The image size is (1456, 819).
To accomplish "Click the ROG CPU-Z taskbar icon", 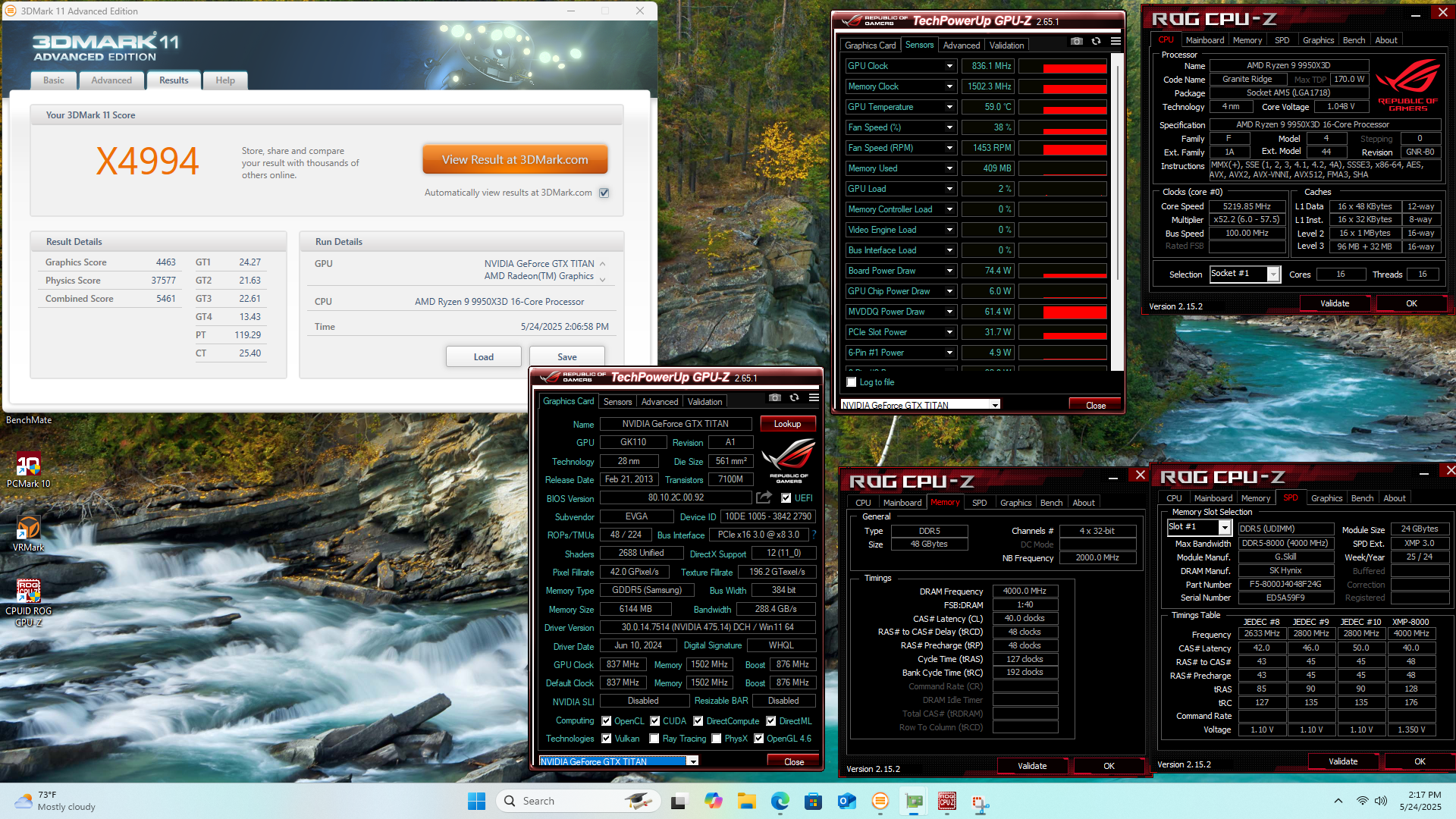I will (x=947, y=801).
